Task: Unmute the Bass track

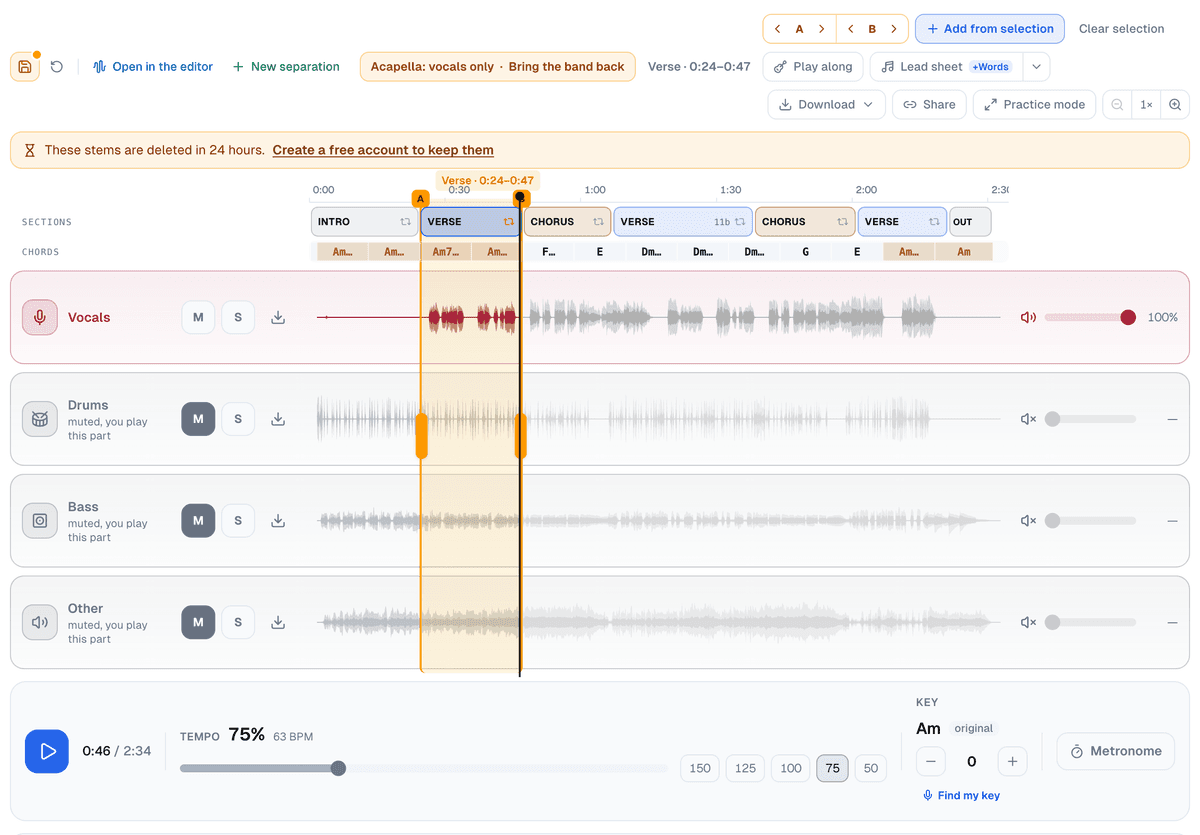Action: (x=198, y=521)
